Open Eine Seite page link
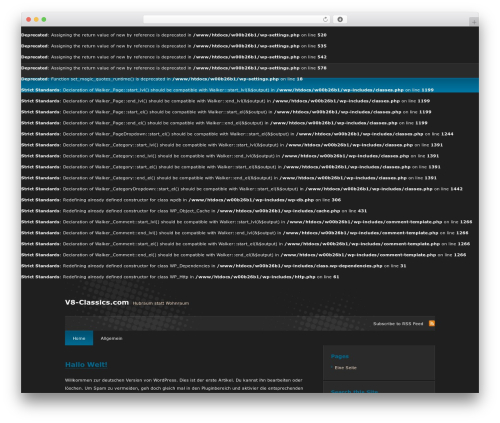The height and width of the screenshot is (423, 500). (x=346, y=368)
